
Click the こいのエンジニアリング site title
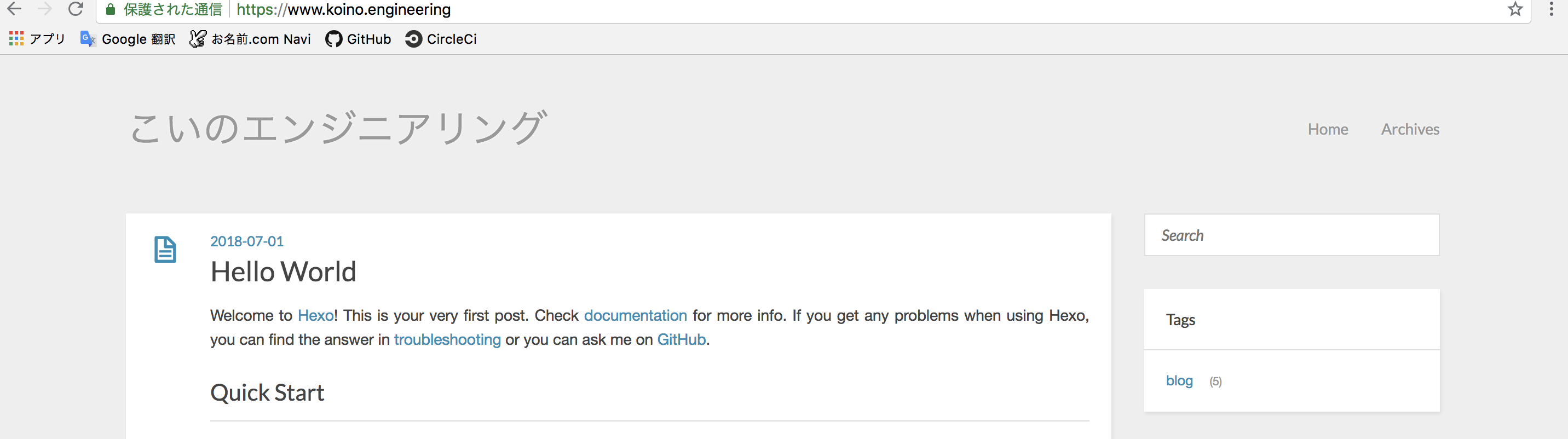pos(339,129)
